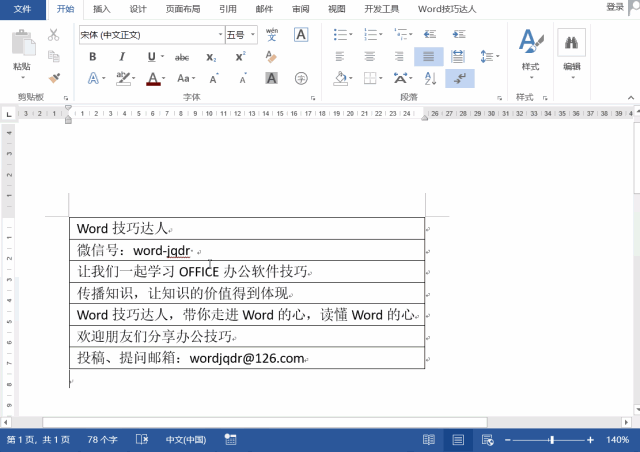
Task: Align text right
Action: coord(399,56)
